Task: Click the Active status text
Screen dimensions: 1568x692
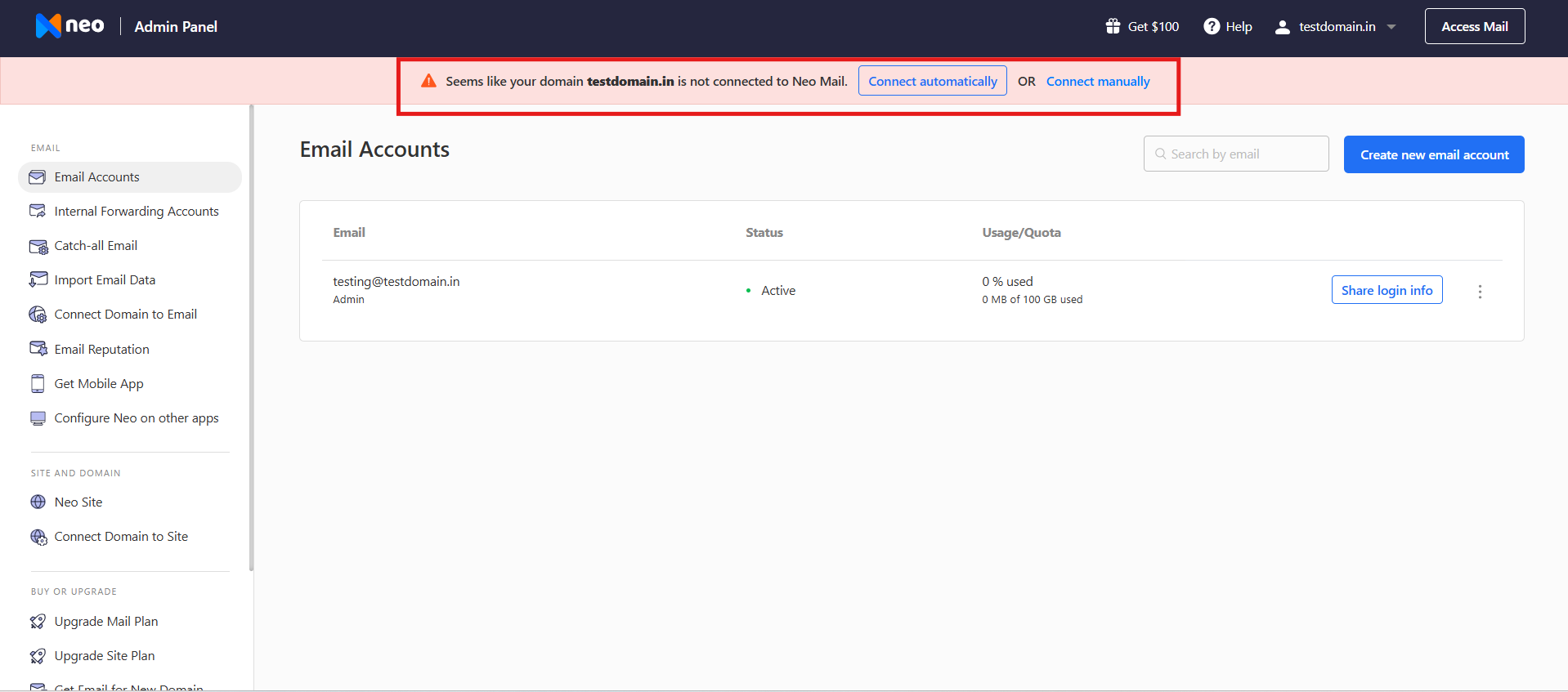Action: [x=778, y=291]
